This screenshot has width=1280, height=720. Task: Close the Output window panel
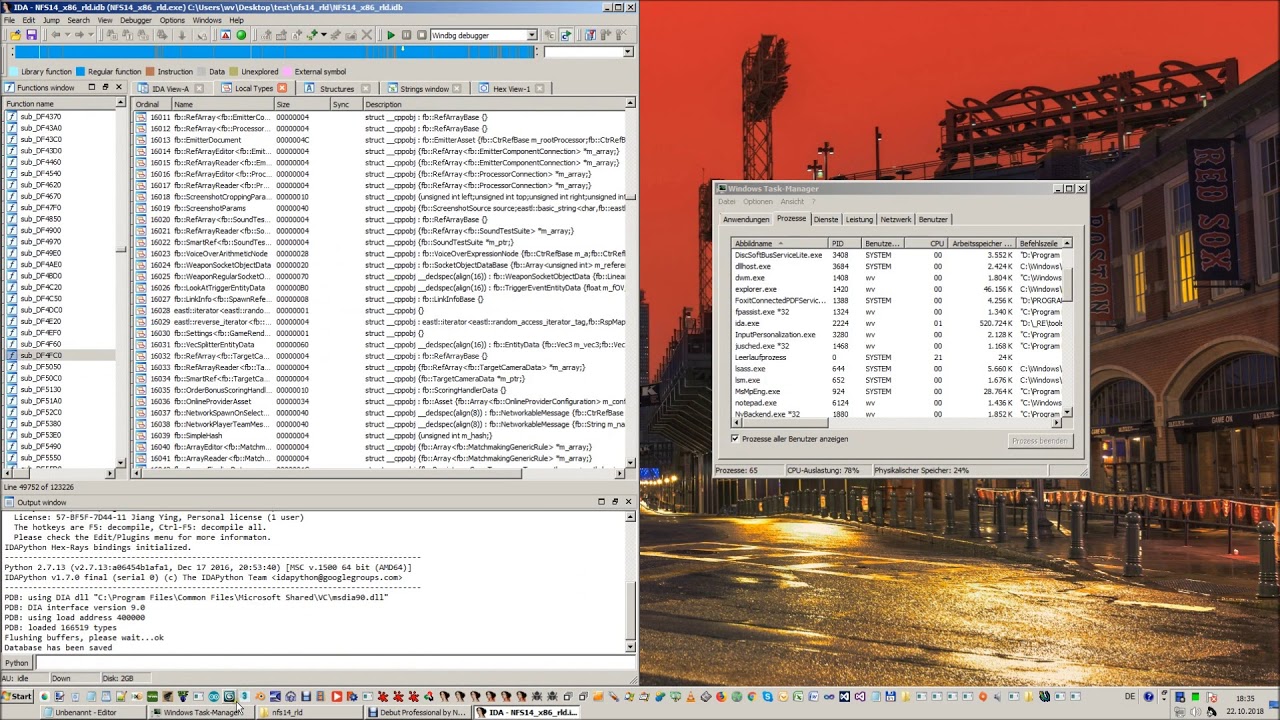pyautogui.click(x=628, y=502)
